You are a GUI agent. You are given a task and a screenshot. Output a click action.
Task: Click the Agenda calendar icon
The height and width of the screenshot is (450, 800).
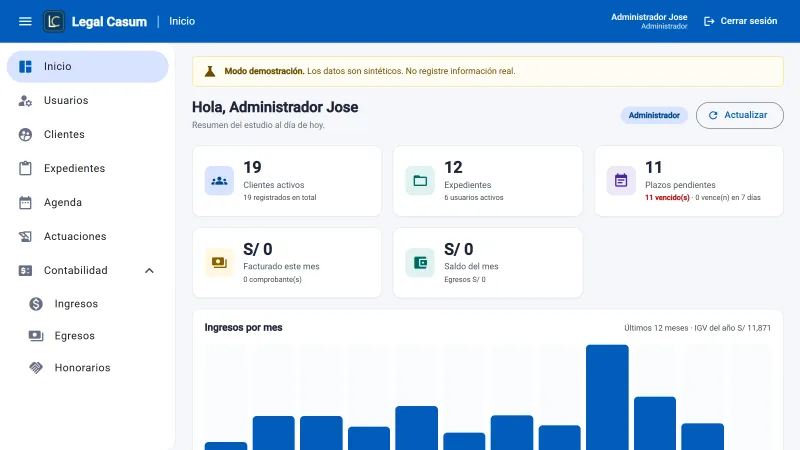(x=25, y=203)
